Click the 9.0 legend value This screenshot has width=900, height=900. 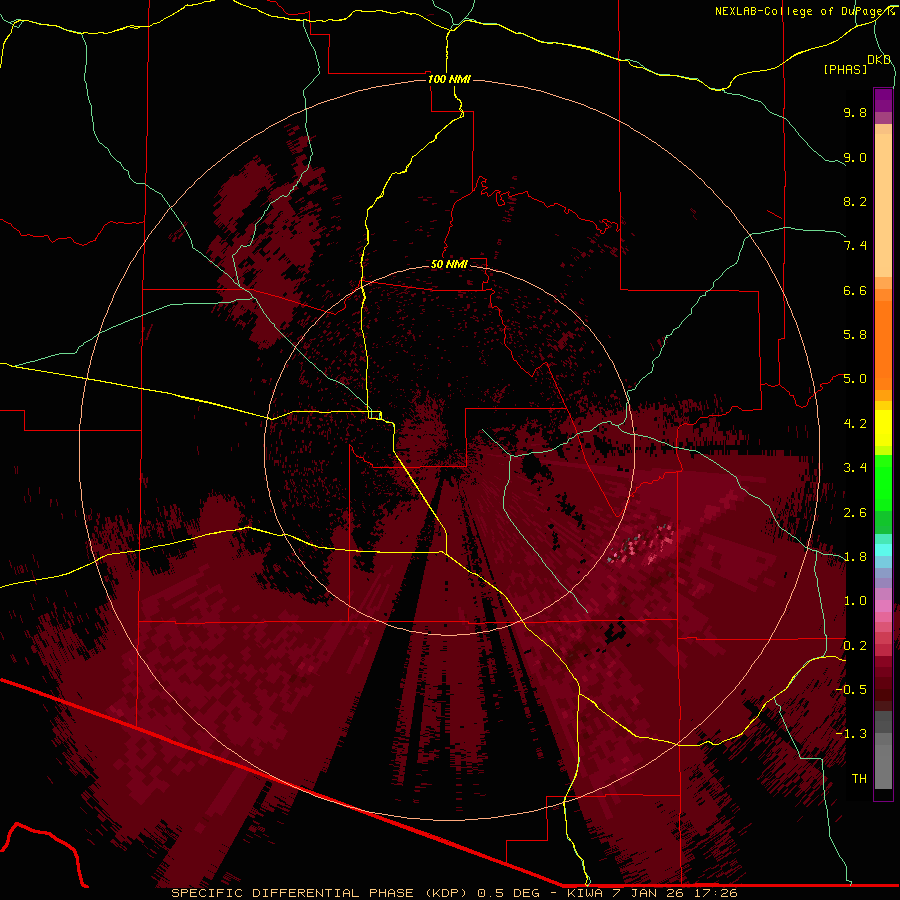coord(855,157)
